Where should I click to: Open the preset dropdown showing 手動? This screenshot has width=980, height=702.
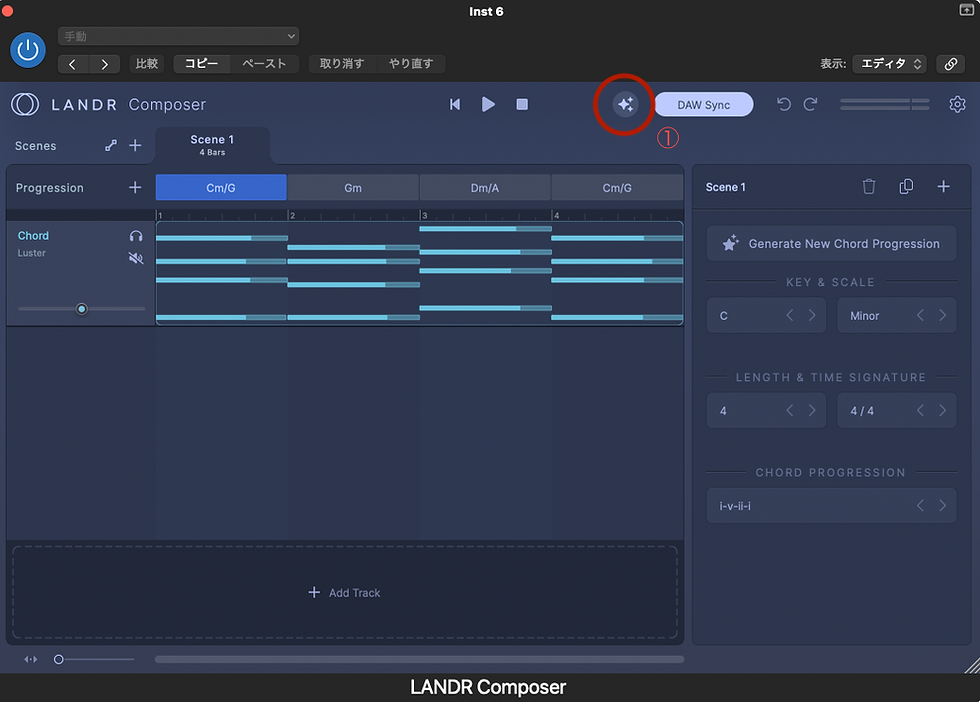(178, 36)
